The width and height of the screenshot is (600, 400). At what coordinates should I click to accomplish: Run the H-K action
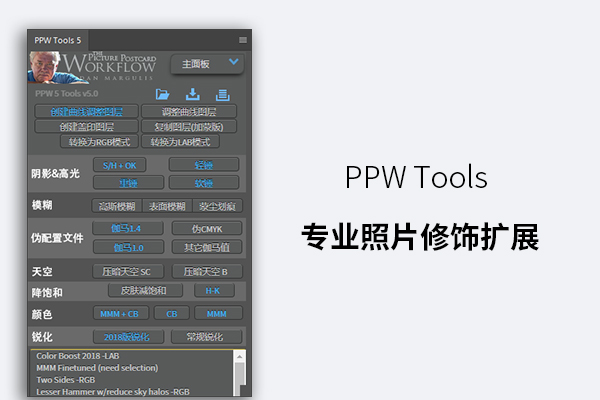tap(214, 291)
